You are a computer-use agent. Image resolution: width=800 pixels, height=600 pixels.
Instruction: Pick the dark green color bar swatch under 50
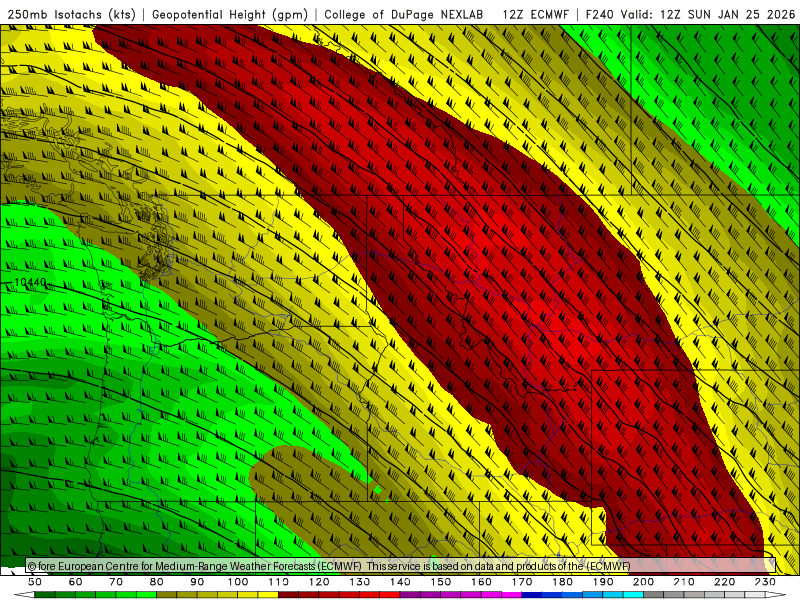pos(44,595)
